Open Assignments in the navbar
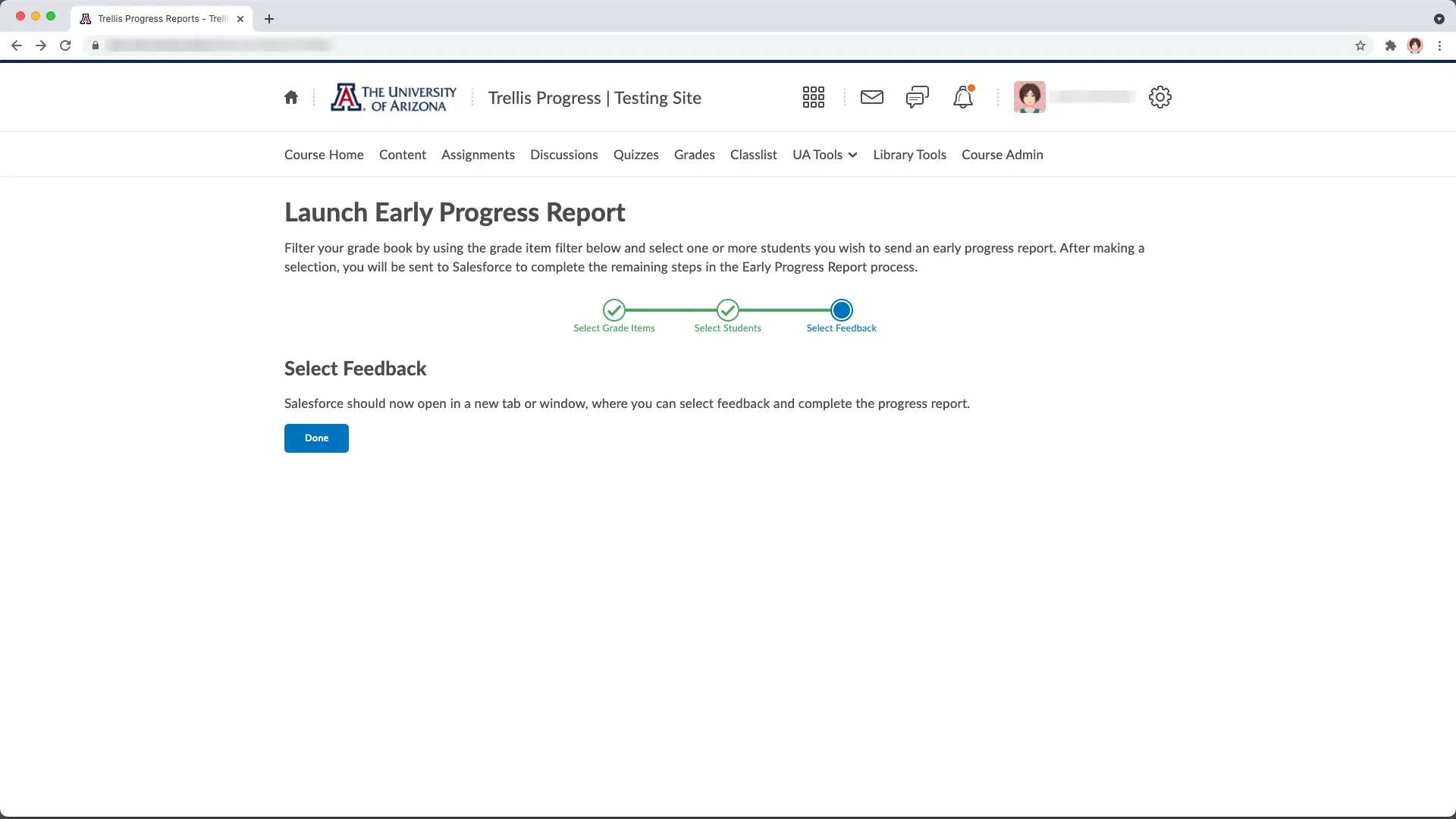The image size is (1456, 819). pyautogui.click(x=478, y=155)
